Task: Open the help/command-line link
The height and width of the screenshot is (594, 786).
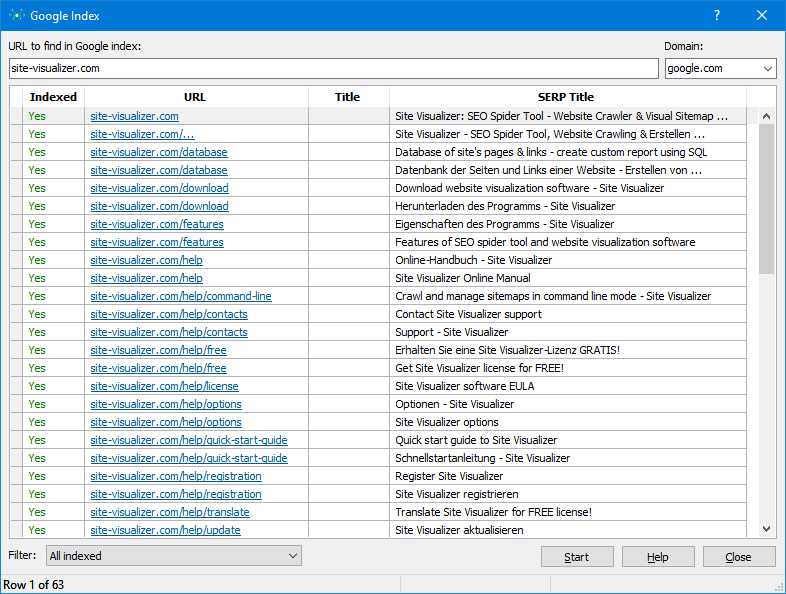Action: (x=181, y=296)
